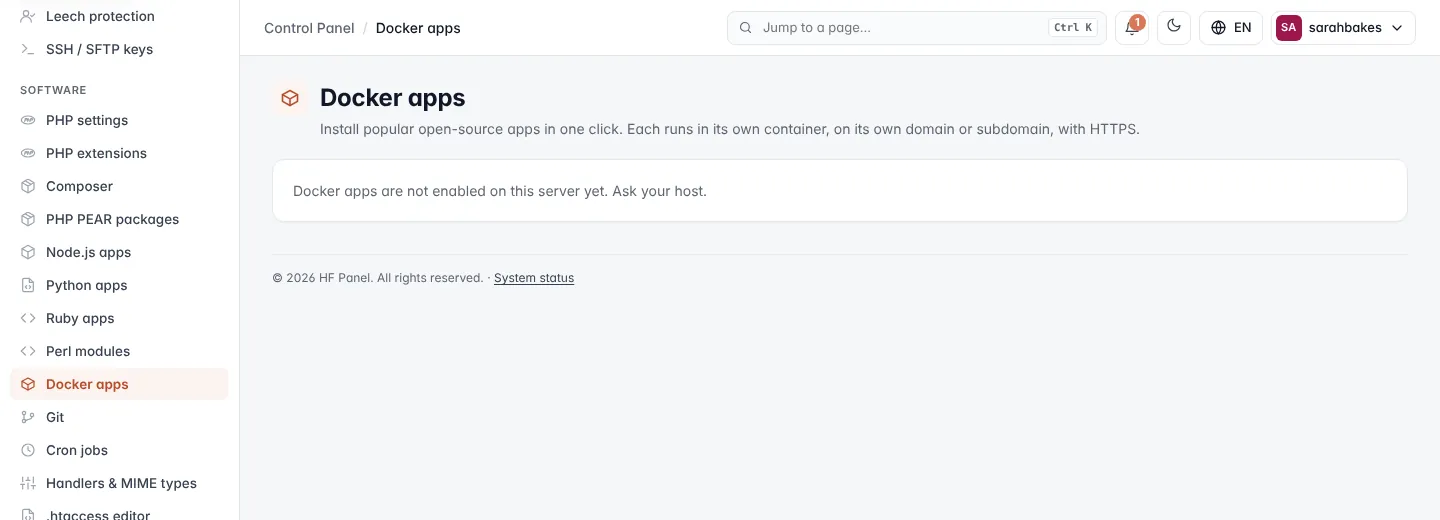Click the Leech protection sidebar icon

point(28,16)
